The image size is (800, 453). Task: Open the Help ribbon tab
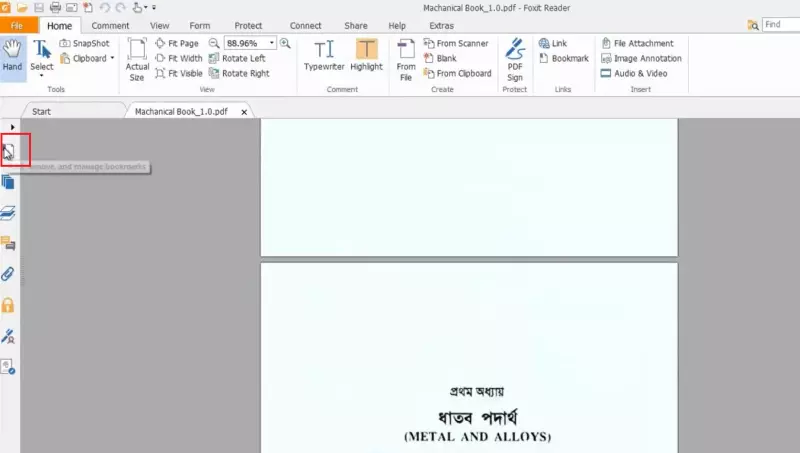[397, 26]
